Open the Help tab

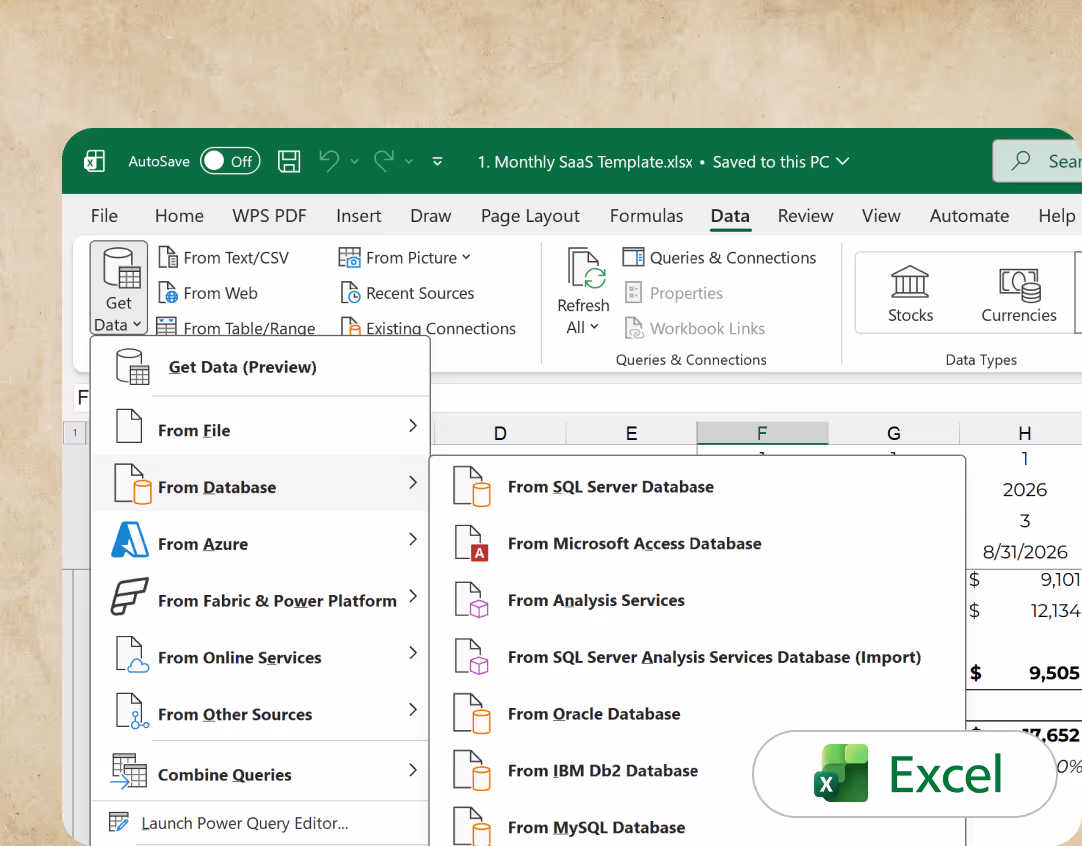(1056, 216)
